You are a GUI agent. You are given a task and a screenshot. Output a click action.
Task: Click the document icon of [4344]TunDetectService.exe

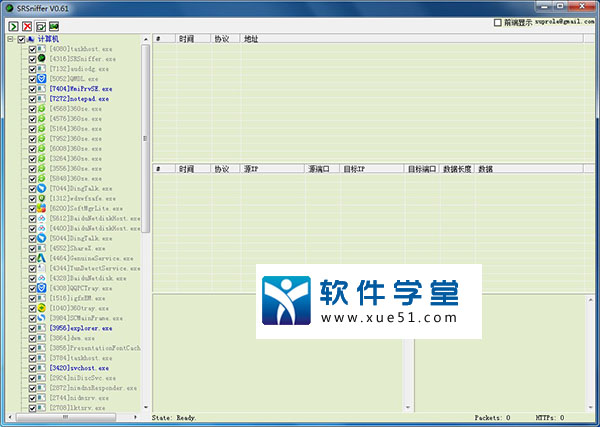tap(42, 268)
